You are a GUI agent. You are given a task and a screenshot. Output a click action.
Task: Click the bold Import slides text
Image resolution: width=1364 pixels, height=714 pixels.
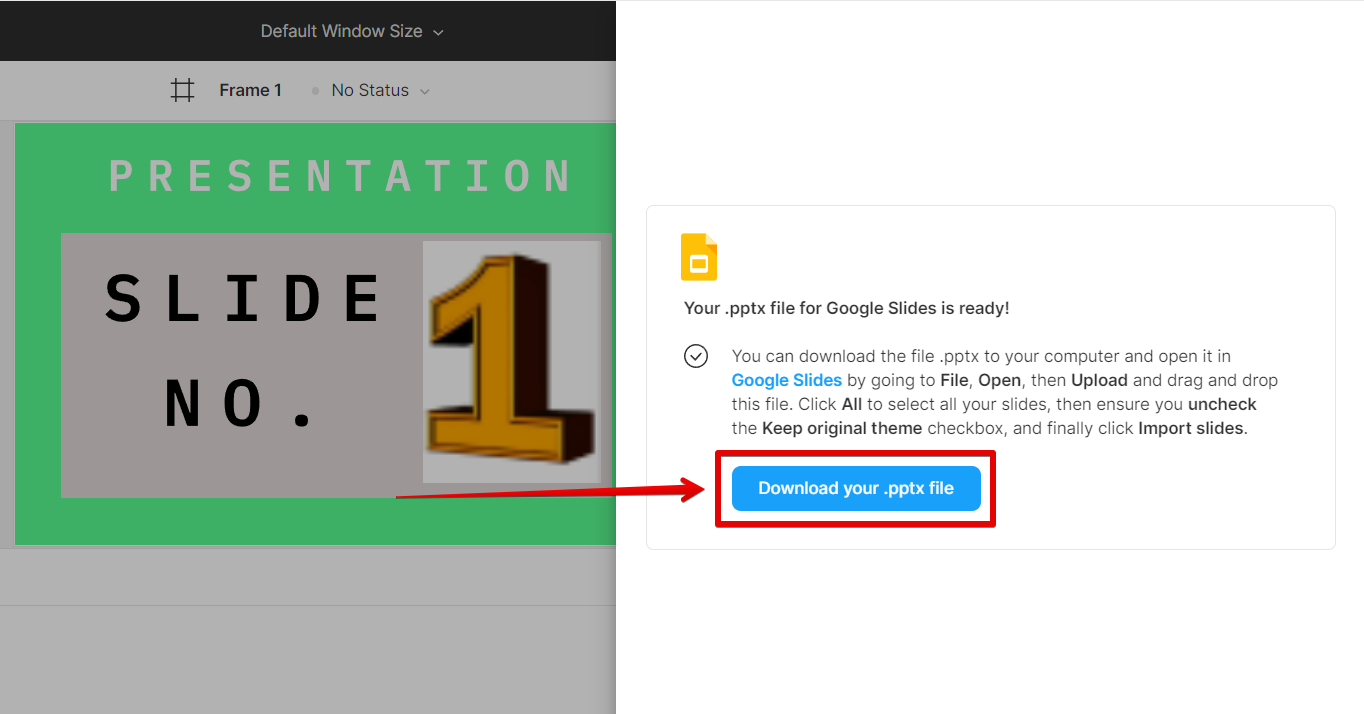click(1191, 428)
